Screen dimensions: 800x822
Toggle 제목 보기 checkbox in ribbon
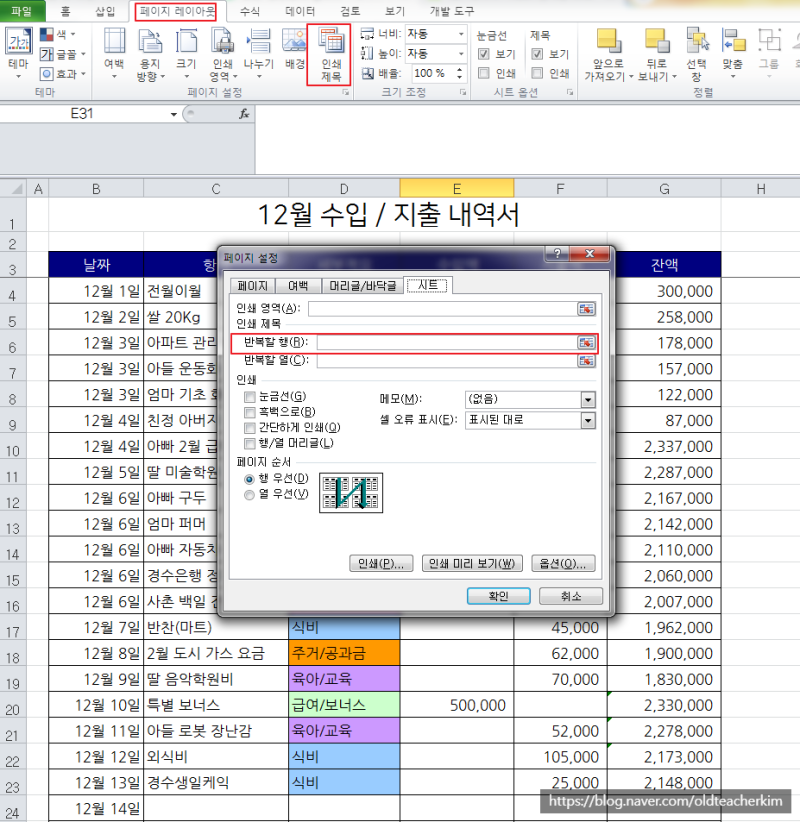coord(537,54)
